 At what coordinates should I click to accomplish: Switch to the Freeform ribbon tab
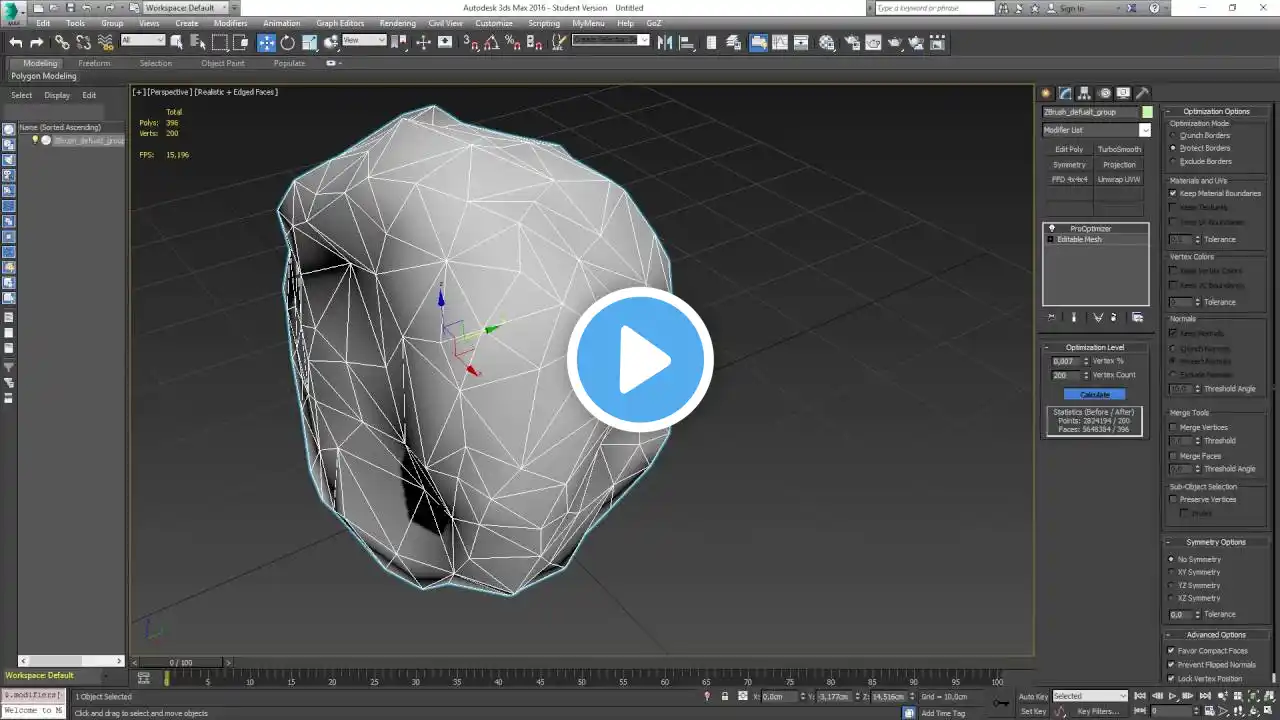(x=94, y=63)
